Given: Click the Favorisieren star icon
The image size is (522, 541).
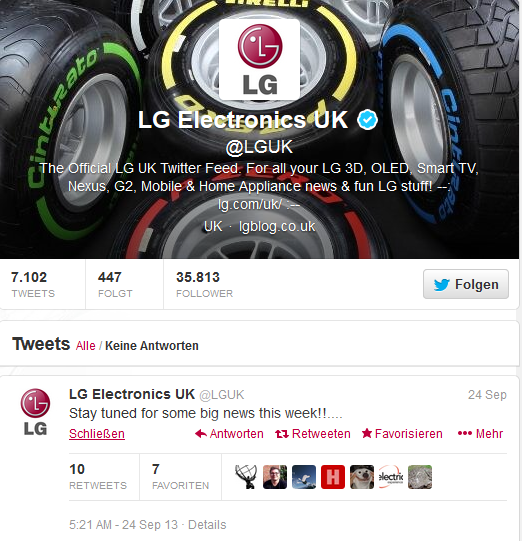Looking at the screenshot, I should coord(367,433).
